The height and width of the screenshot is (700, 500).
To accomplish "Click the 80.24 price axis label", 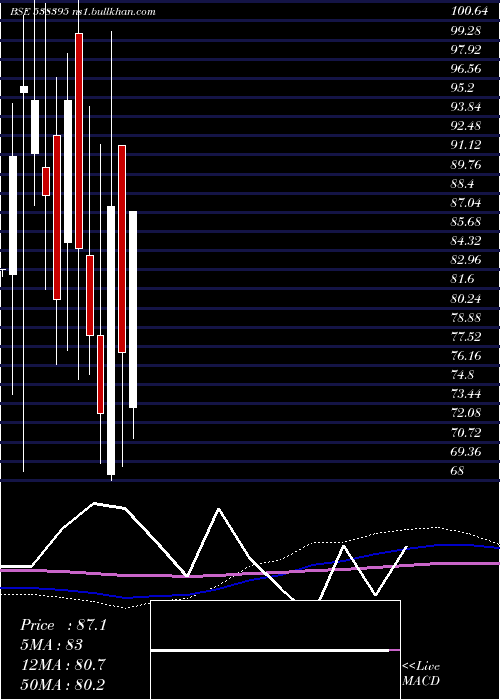I will 466,298.
